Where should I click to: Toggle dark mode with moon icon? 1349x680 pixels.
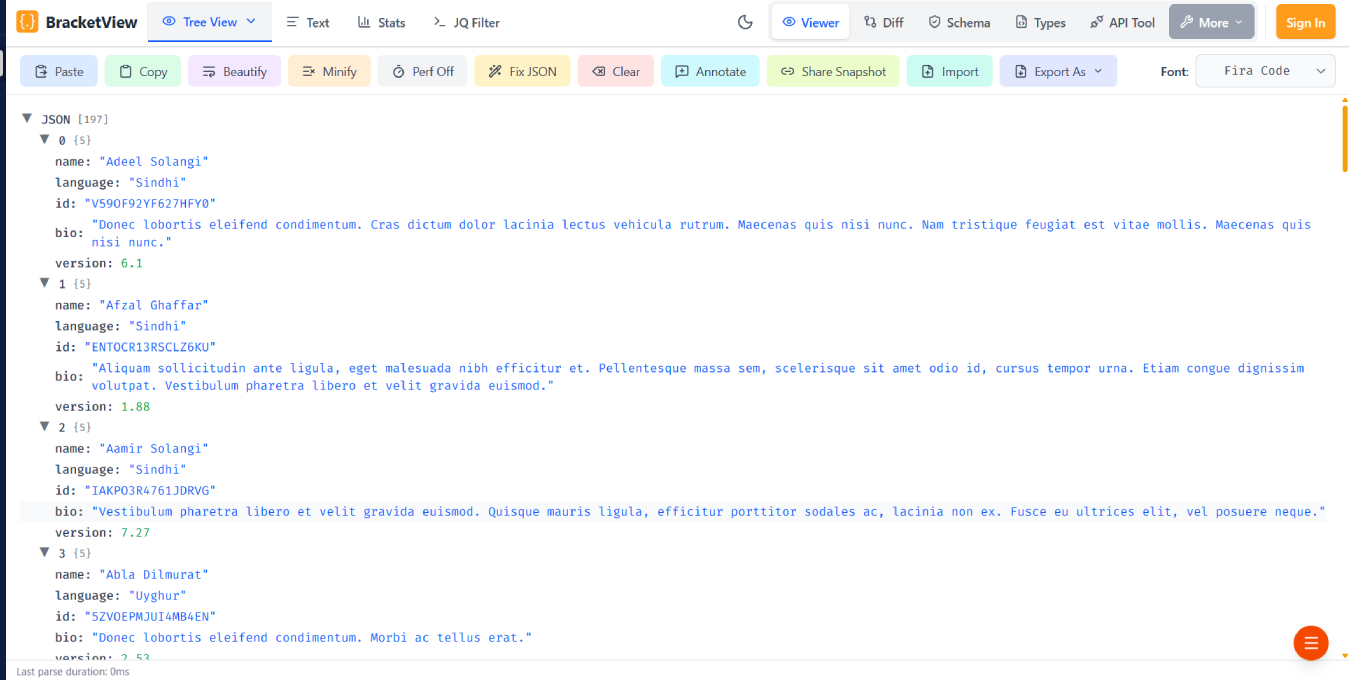(x=745, y=22)
